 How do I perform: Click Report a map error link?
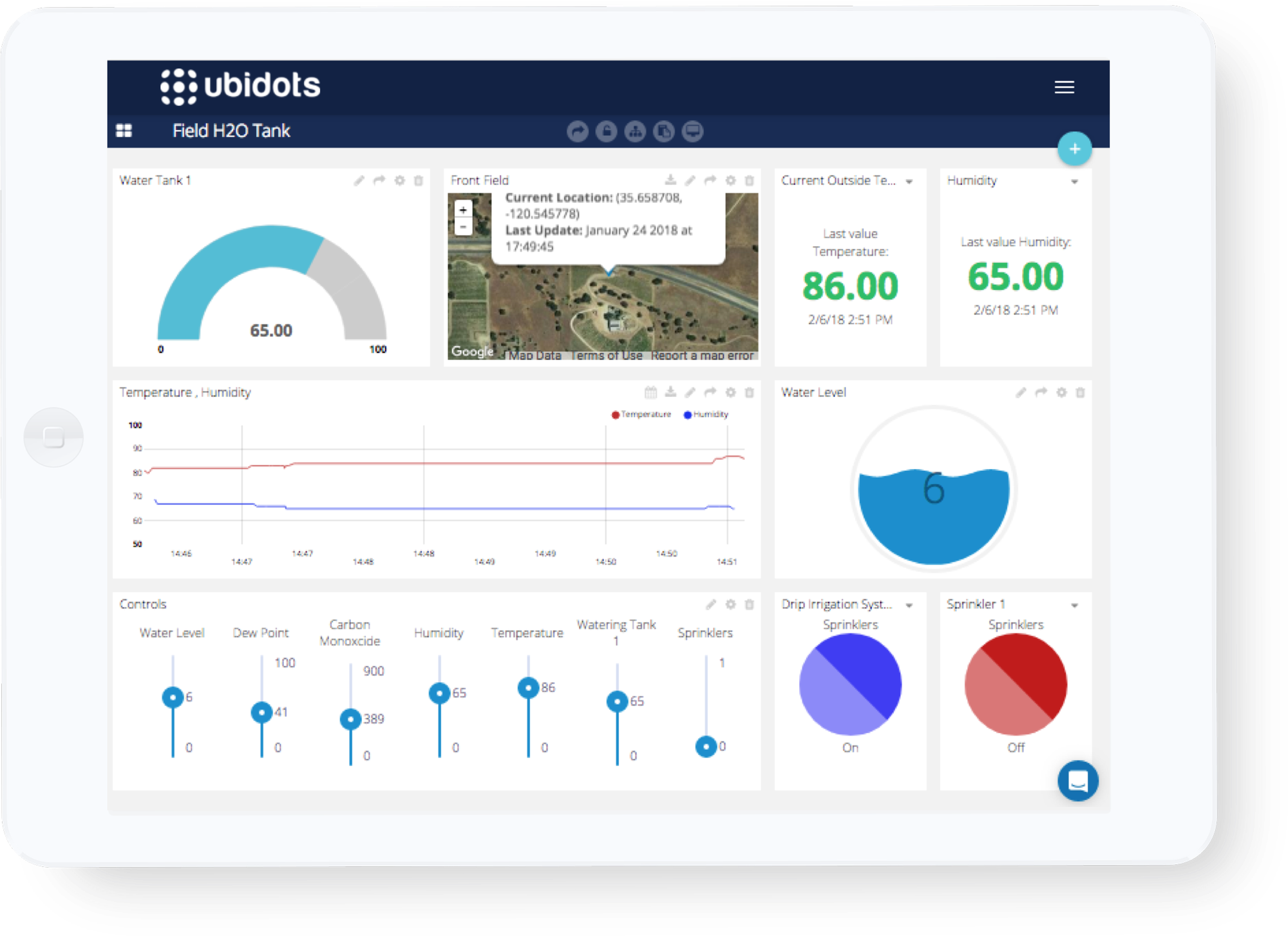point(702,356)
